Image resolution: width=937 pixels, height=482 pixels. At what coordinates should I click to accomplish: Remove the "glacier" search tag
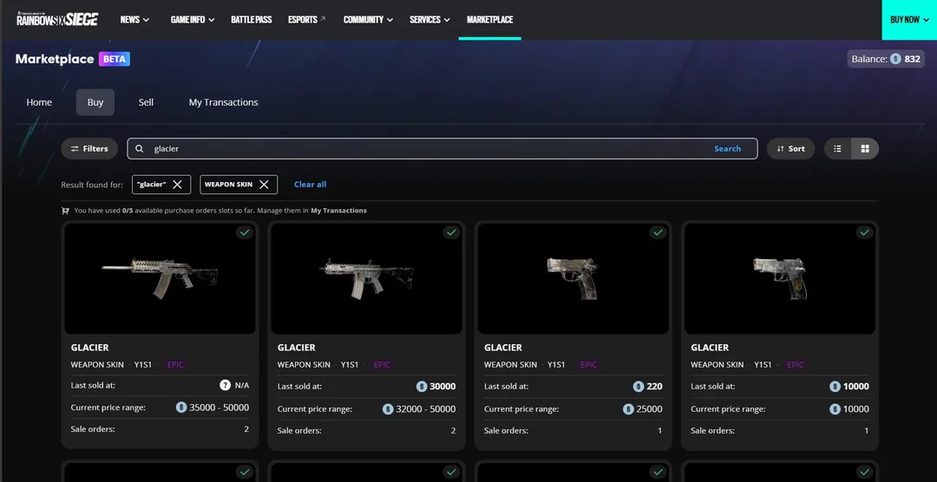(x=177, y=185)
